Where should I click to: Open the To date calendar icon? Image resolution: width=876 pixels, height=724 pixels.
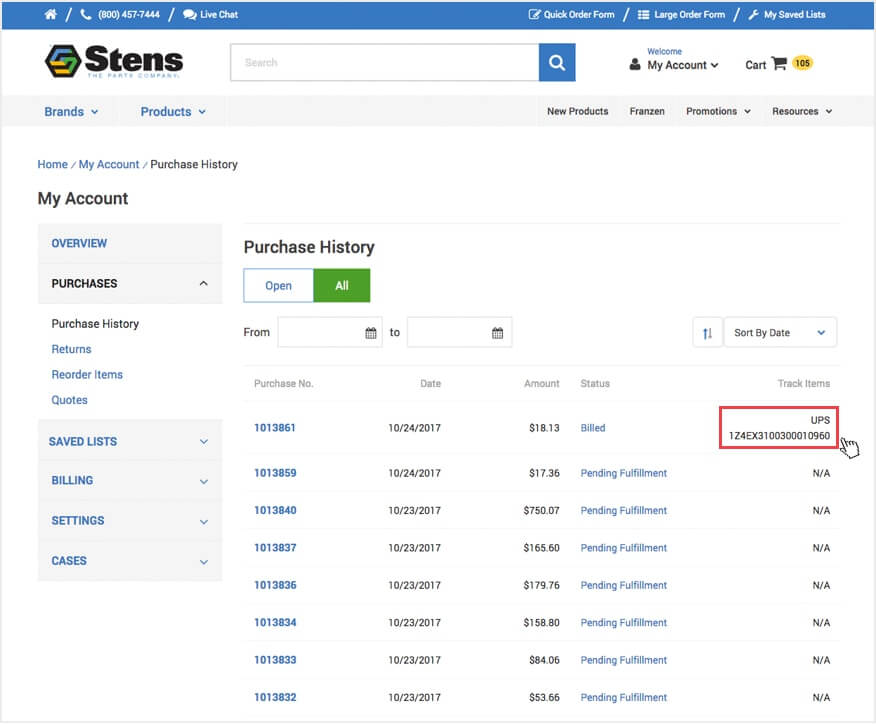[497, 333]
